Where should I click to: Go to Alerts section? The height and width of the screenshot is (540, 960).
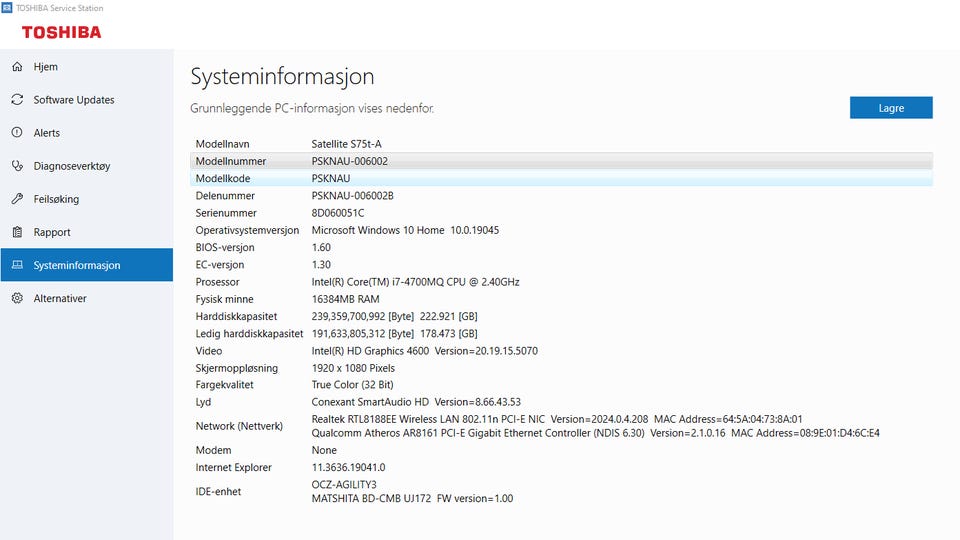pos(87,133)
